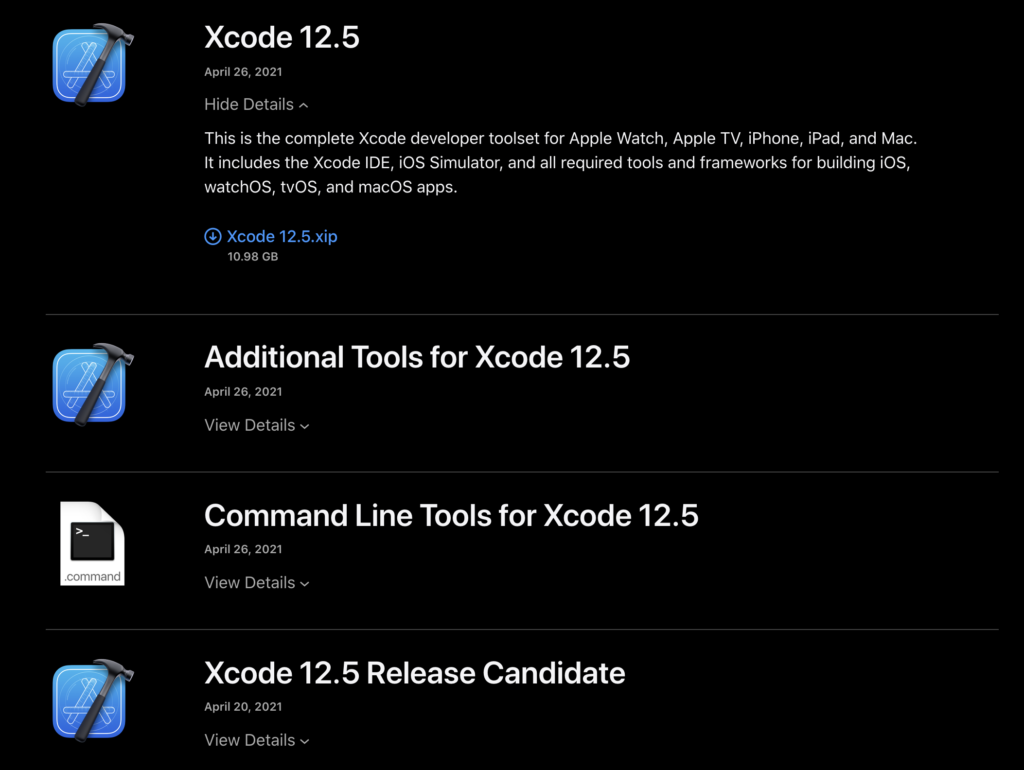Viewport: 1024px width, 770px height.
Task: Expand View Details for Xcode 12.5 Release Candidate
Action: click(x=257, y=740)
